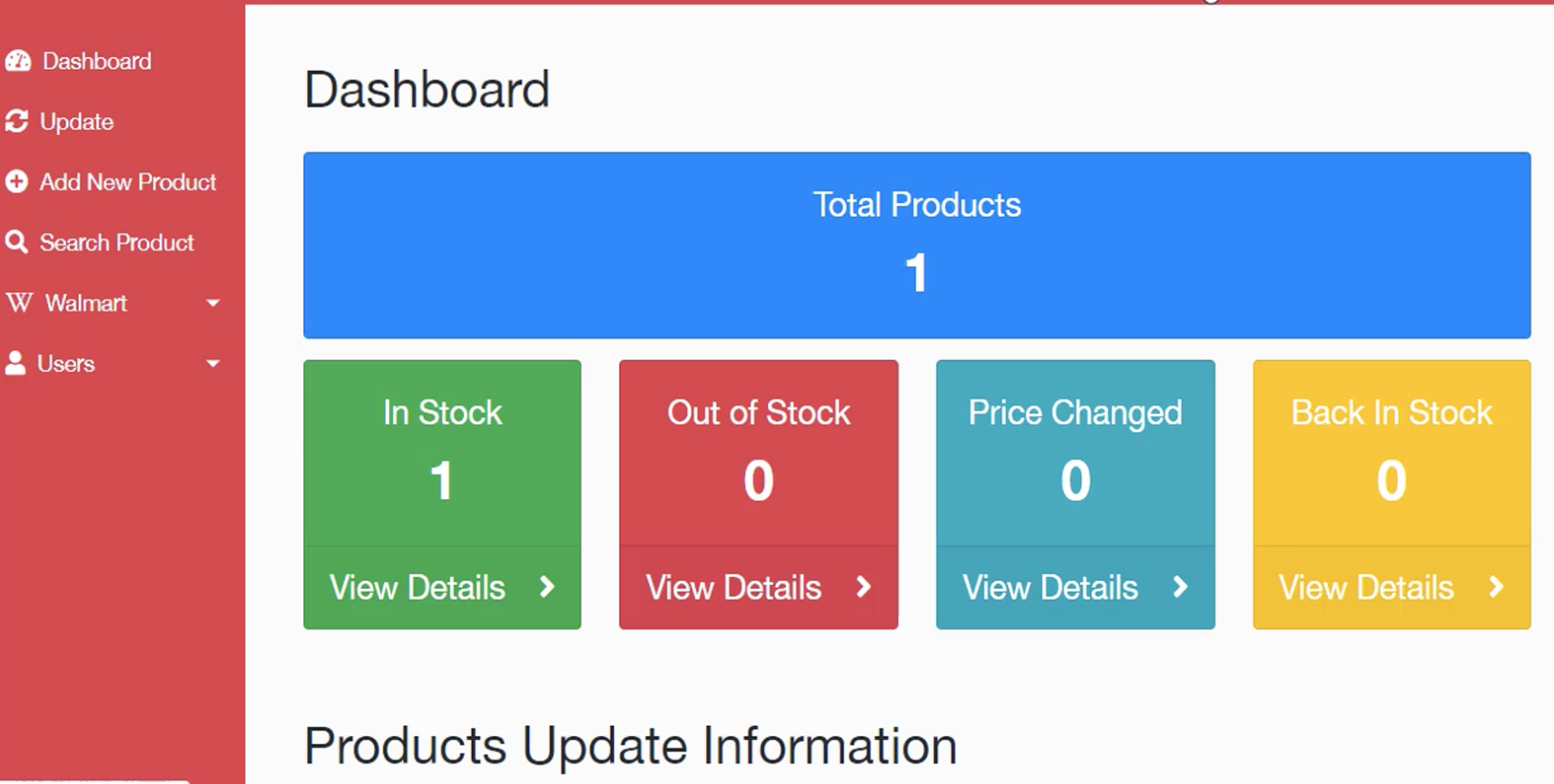Click chevron arrow on Out of Stock card
The image size is (1554, 784).
(x=863, y=587)
